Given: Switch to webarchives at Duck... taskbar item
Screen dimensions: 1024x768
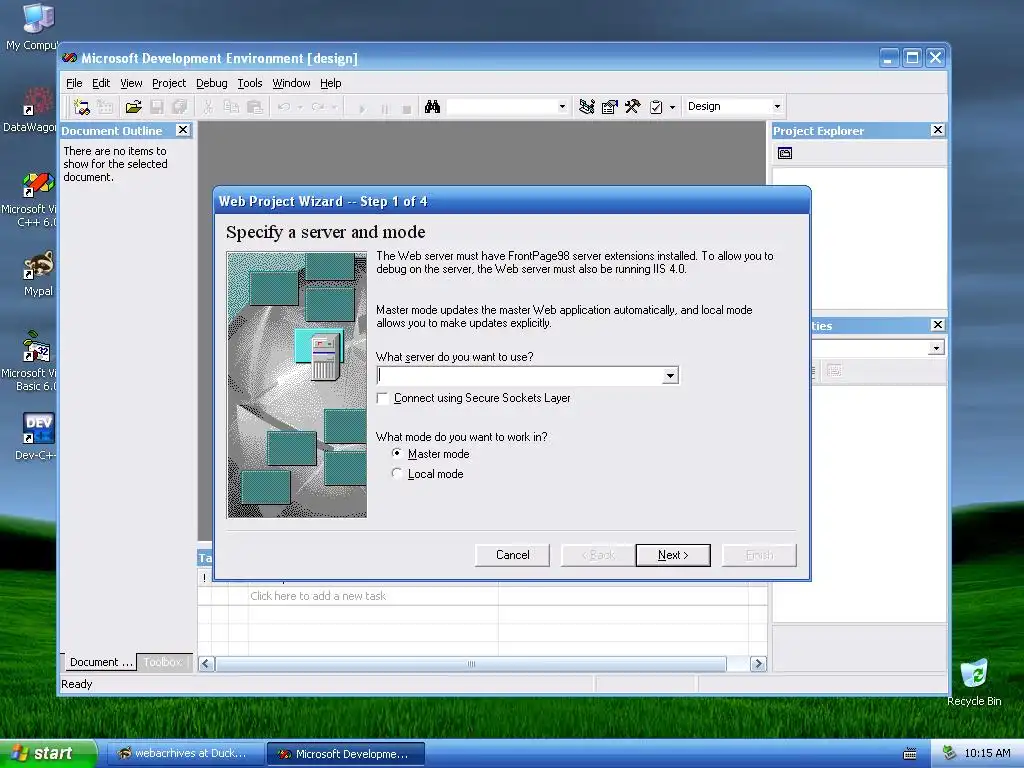Looking at the screenshot, I should point(185,754).
